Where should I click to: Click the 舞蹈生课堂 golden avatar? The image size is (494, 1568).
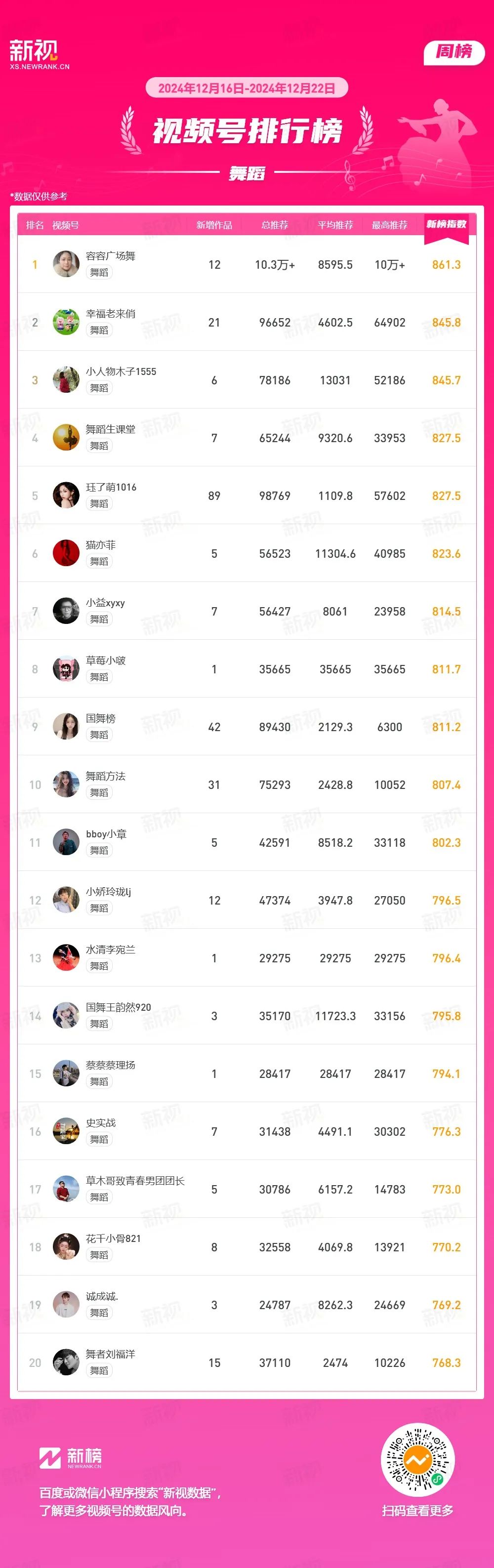[x=66, y=438]
